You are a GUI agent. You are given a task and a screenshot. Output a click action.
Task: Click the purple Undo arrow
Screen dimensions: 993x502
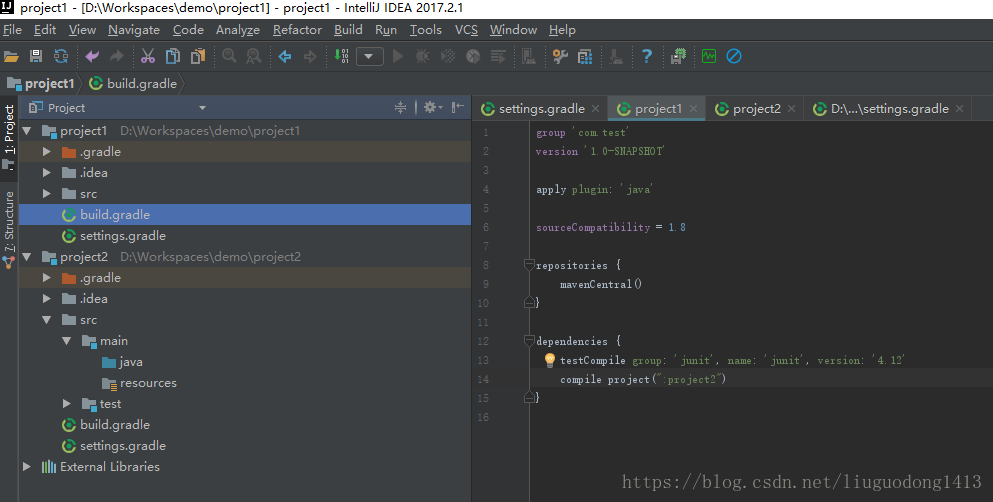click(92, 56)
